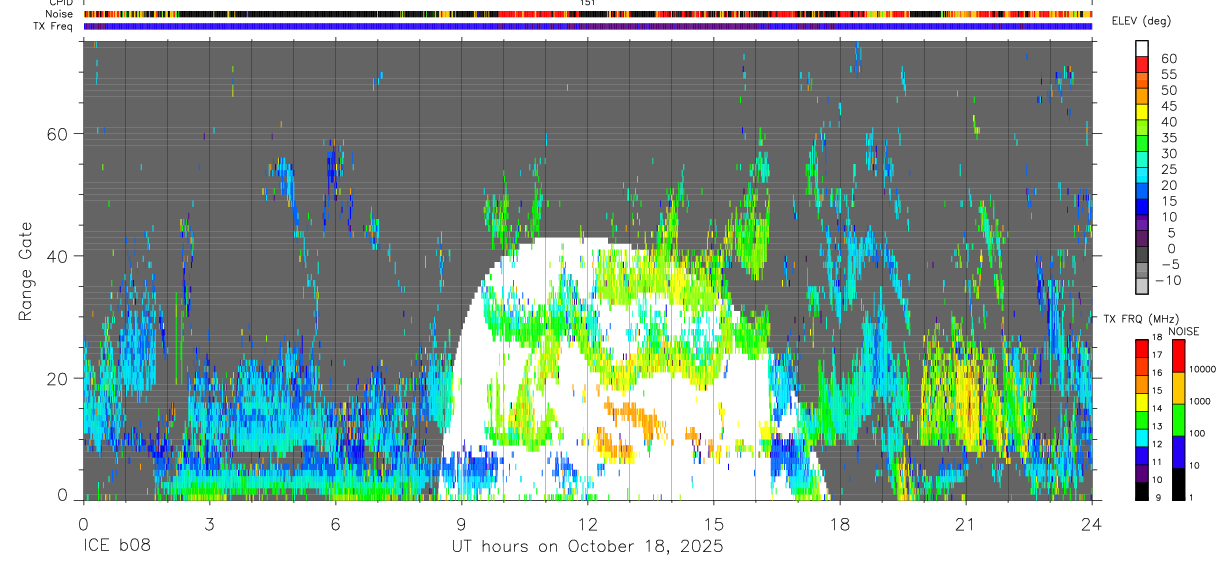The image size is (1228, 567).
Task: Click the x-axis hour tick label '9'
Action: coord(461,524)
